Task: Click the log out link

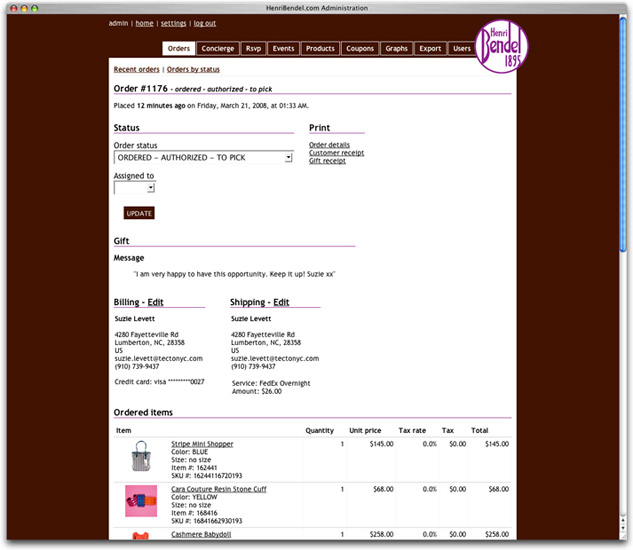Action: 204,23
